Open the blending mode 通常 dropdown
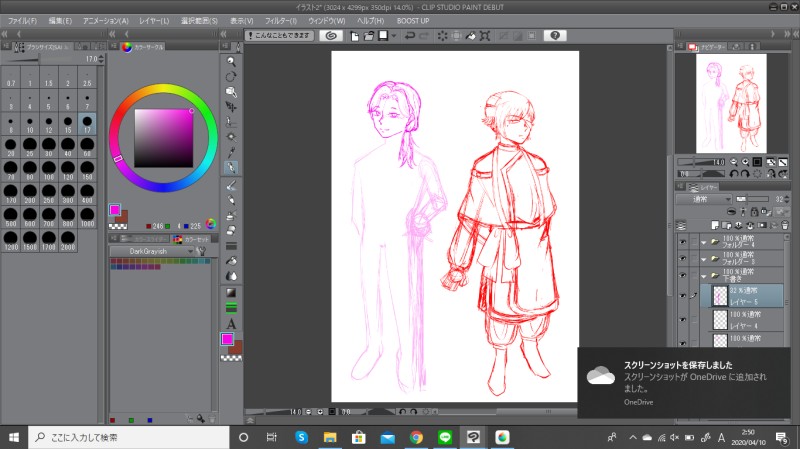Viewport: 800px width, 449px height. (703, 199)
